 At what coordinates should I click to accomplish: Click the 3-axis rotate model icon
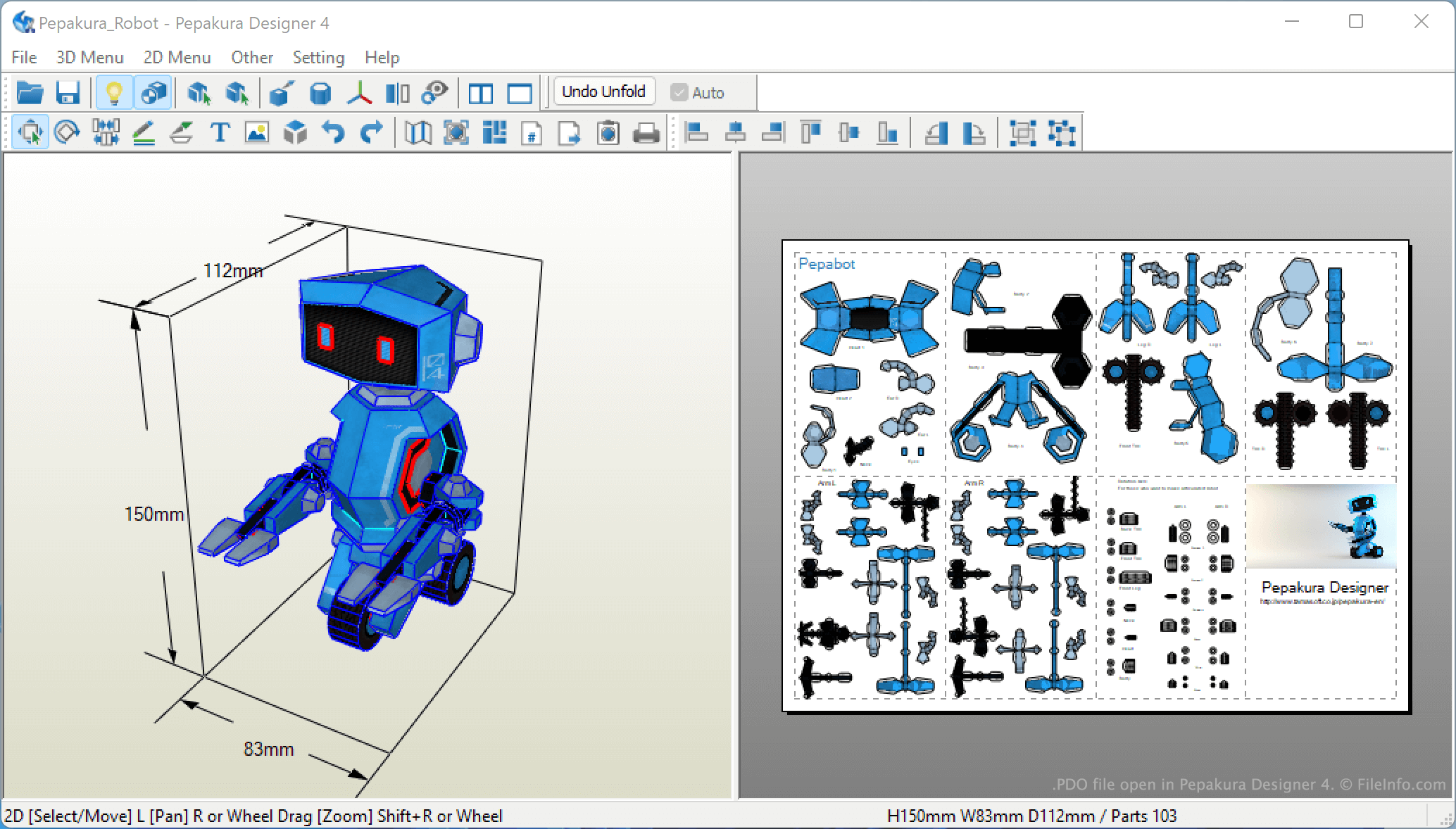[x=359, y=93]
